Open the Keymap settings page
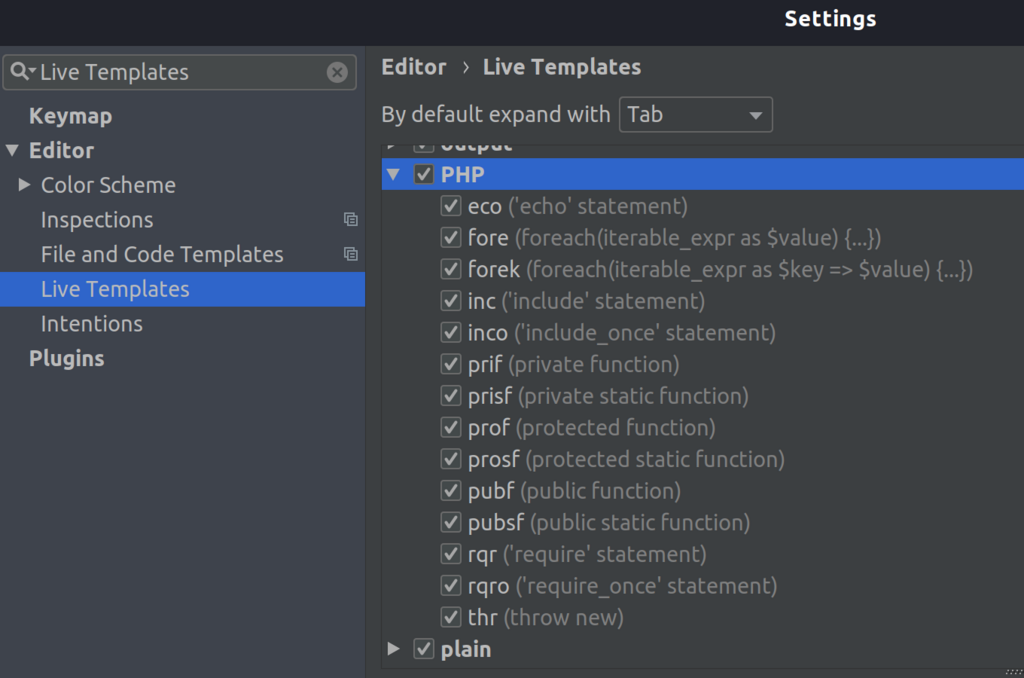Viewport: 1024px width, 678px height. click(x=70, y=116)
